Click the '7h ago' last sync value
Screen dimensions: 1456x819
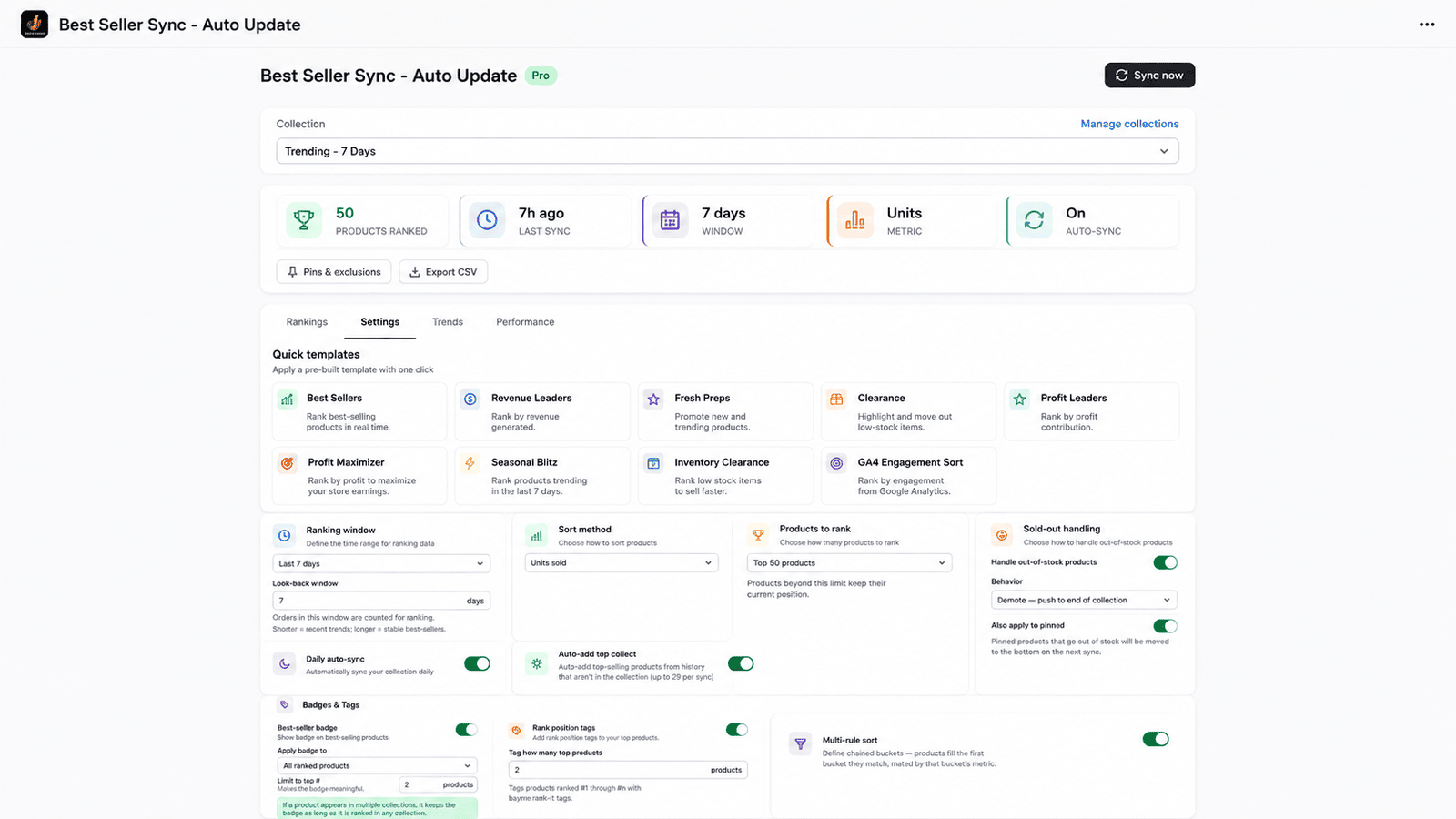[x=541, y=213]
